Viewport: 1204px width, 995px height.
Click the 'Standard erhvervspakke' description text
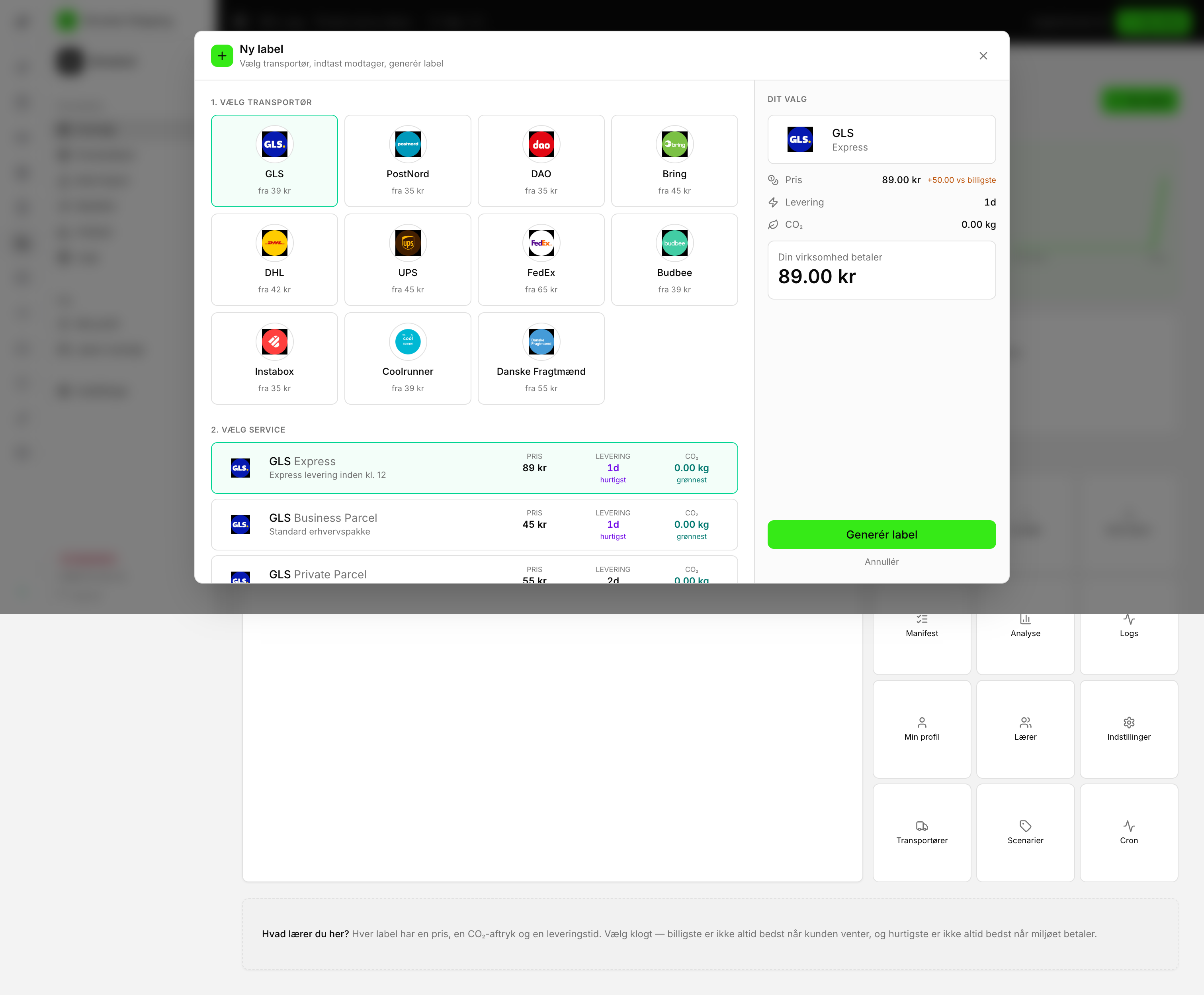(x=320, y=532)
